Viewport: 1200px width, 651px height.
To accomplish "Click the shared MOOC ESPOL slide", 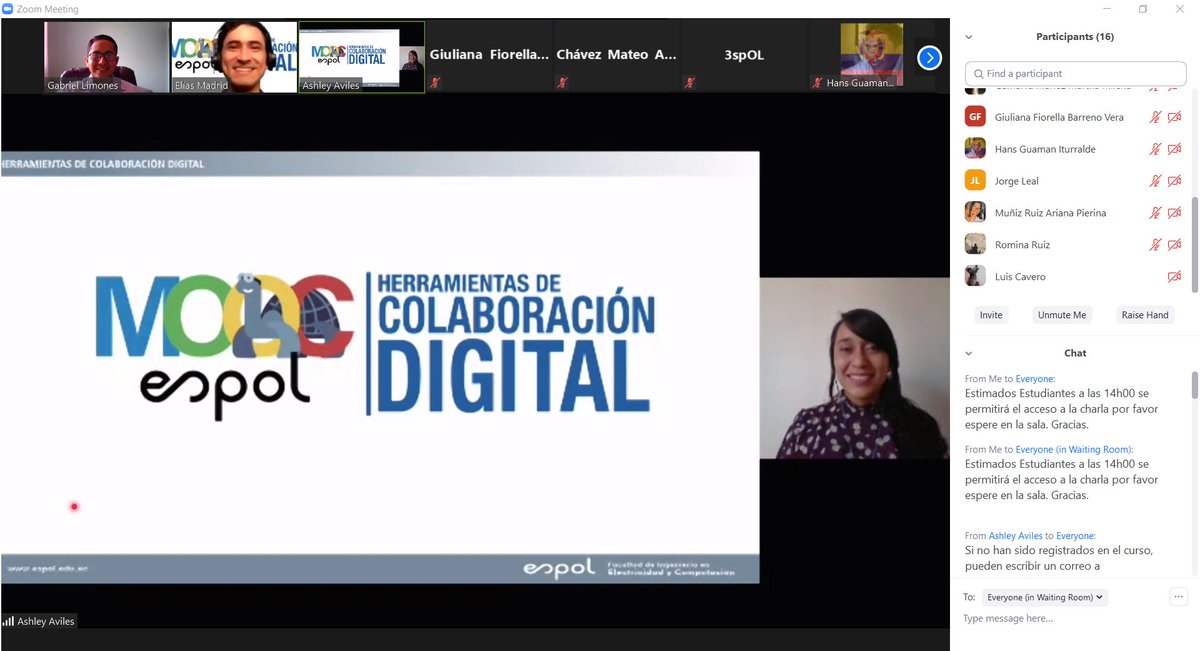I will coord(380,367).
